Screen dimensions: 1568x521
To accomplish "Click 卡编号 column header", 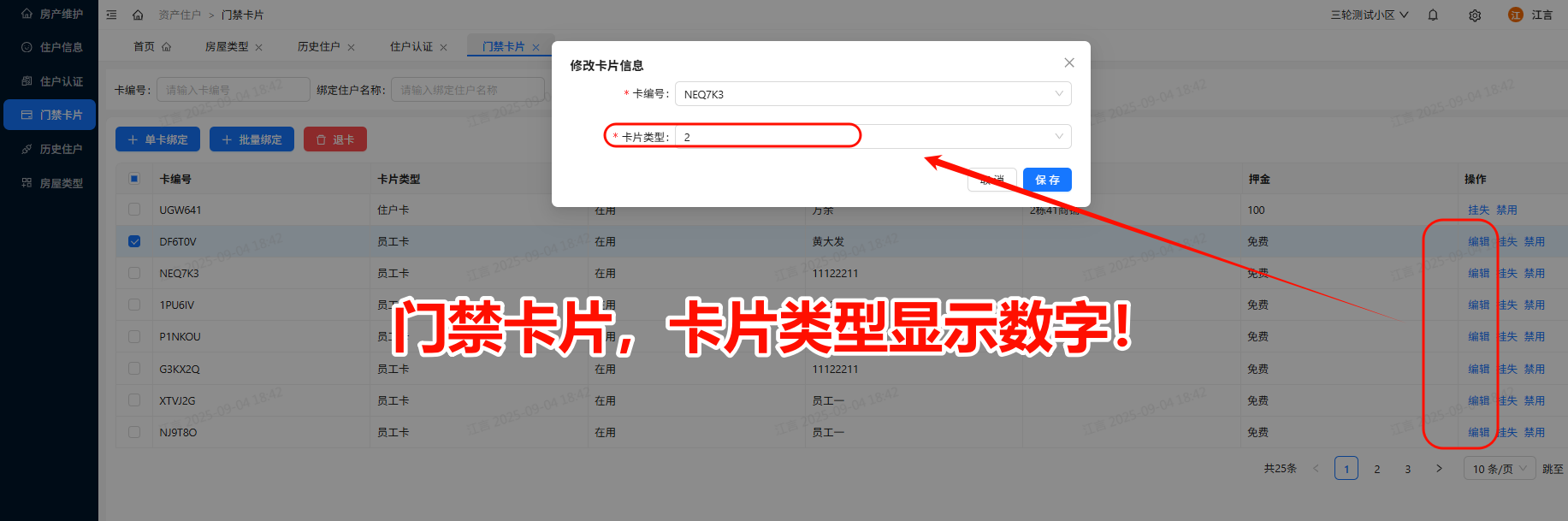I will (175, 179).
